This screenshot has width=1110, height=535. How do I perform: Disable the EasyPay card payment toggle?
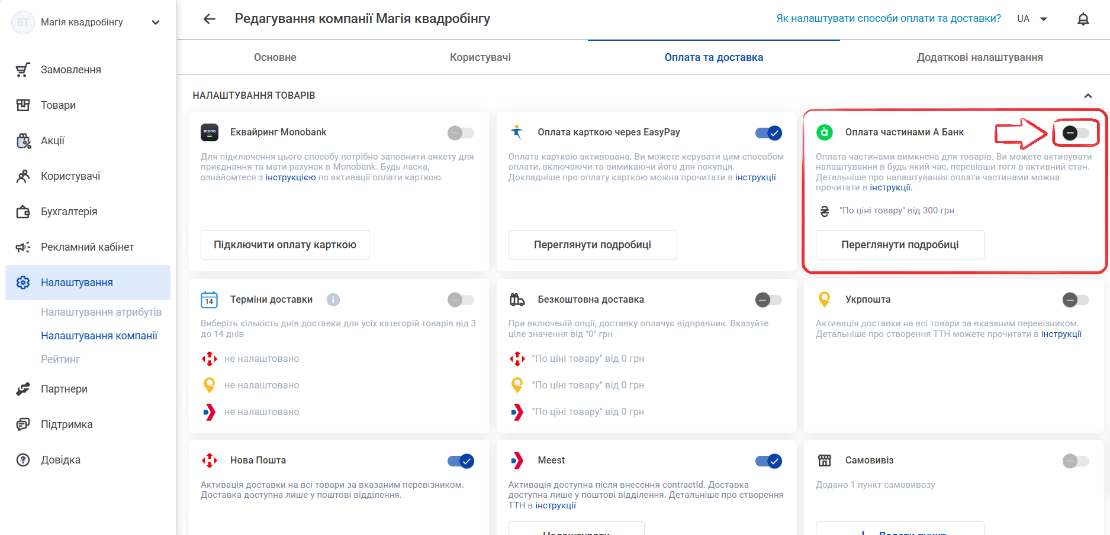pos(769,132)
